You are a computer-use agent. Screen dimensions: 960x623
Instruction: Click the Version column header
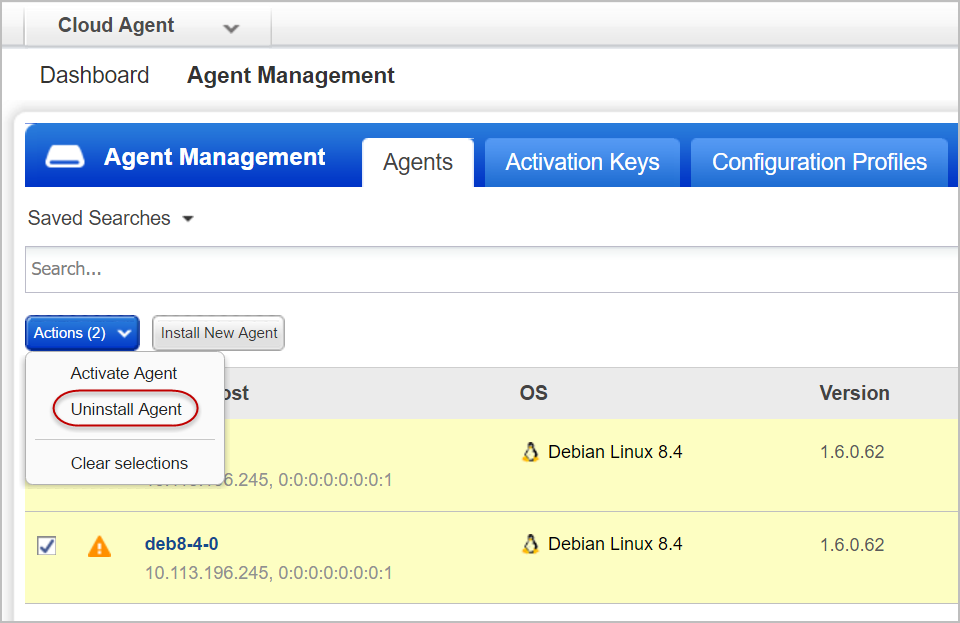854,393
